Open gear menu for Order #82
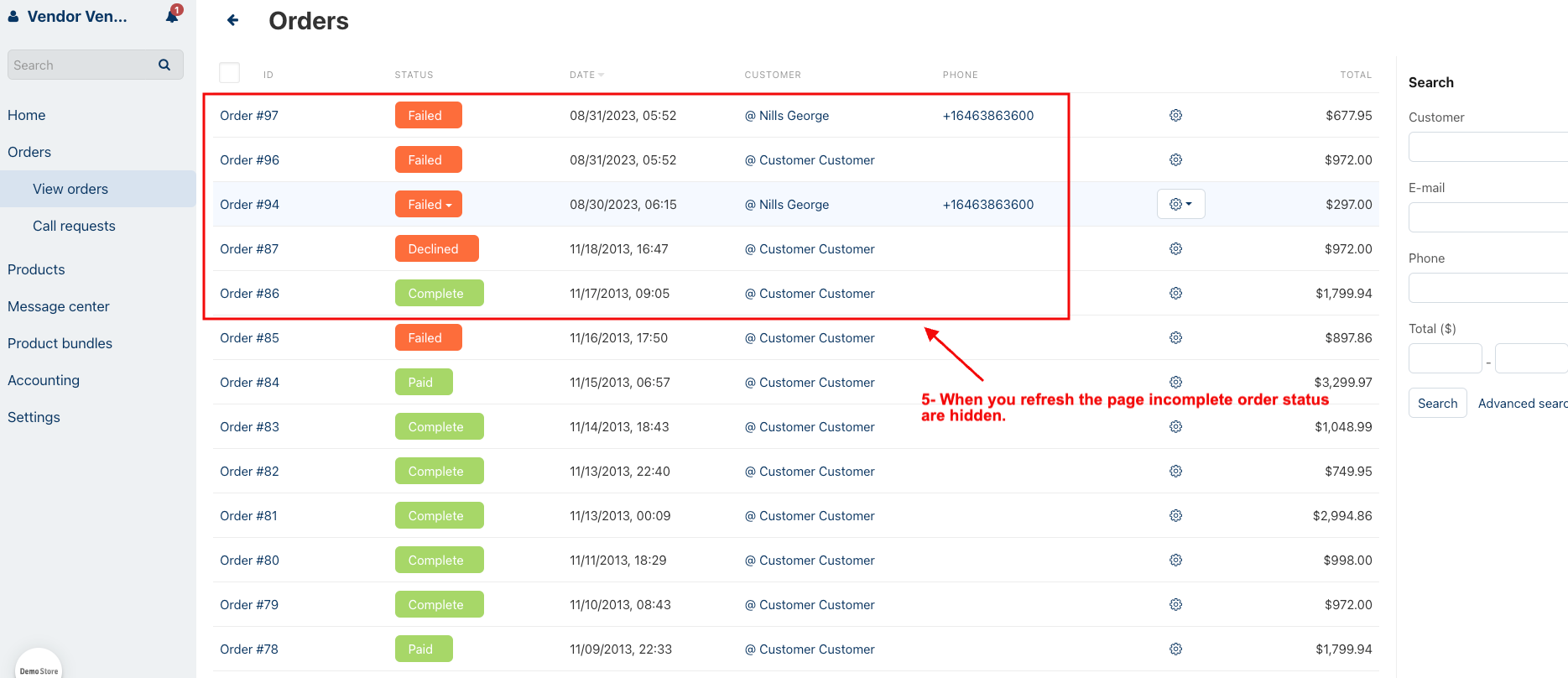Image resolution: width=1568 pixels, height=678 pixels. (x=1175, y=471)
